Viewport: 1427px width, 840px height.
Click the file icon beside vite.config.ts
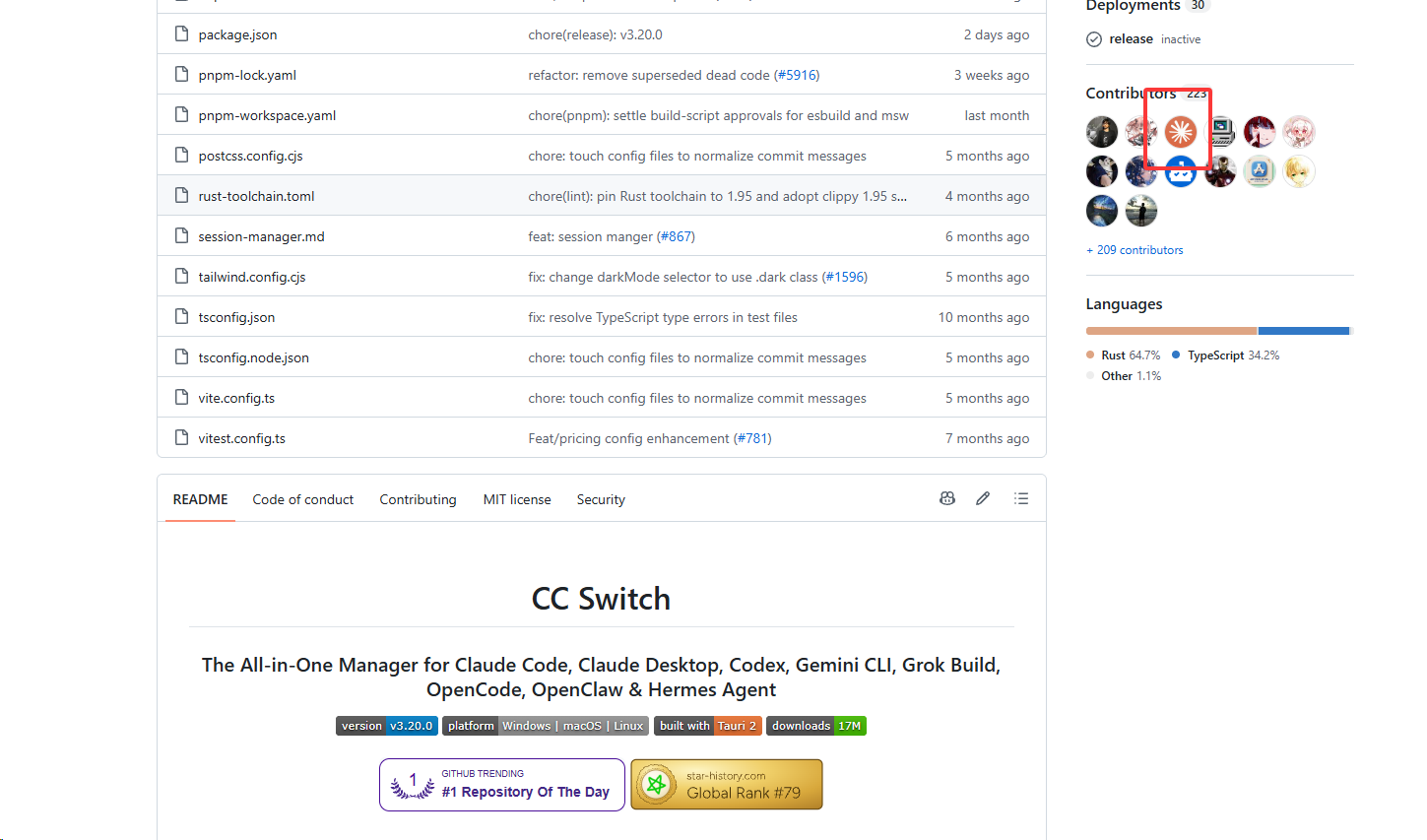(181, 398)
